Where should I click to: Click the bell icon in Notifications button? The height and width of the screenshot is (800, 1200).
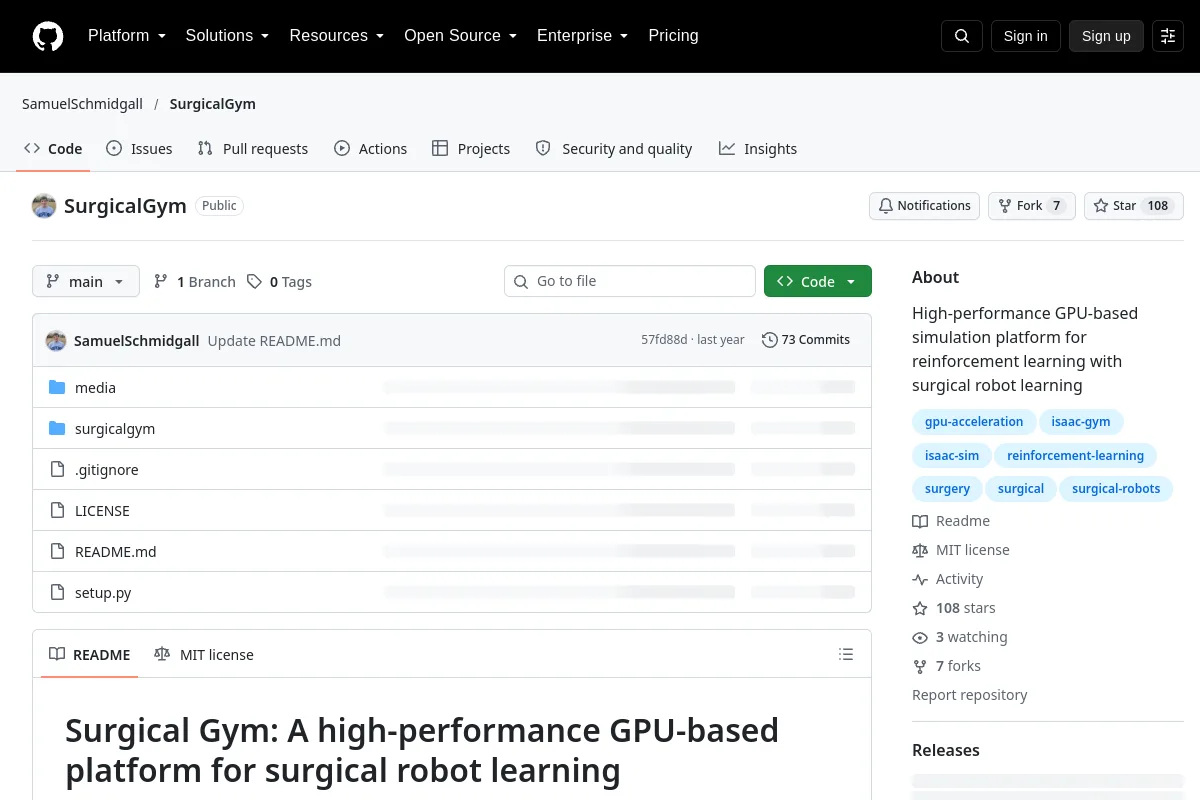coord(886,206)
